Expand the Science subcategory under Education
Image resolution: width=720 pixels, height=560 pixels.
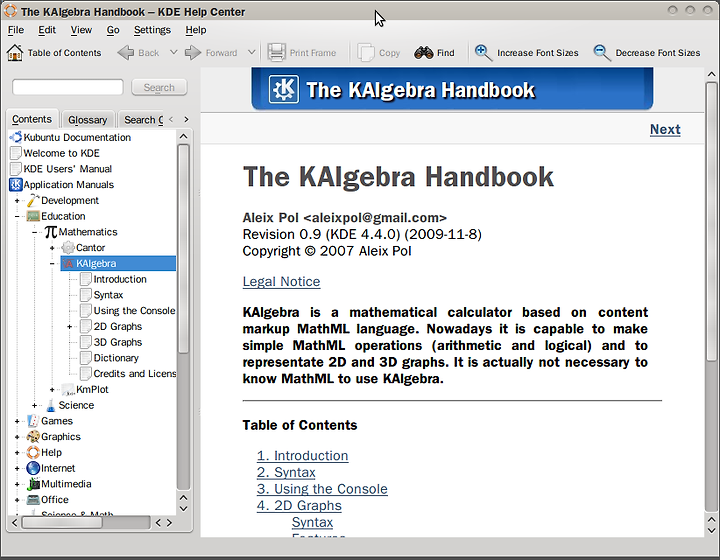tap(34, 405)
